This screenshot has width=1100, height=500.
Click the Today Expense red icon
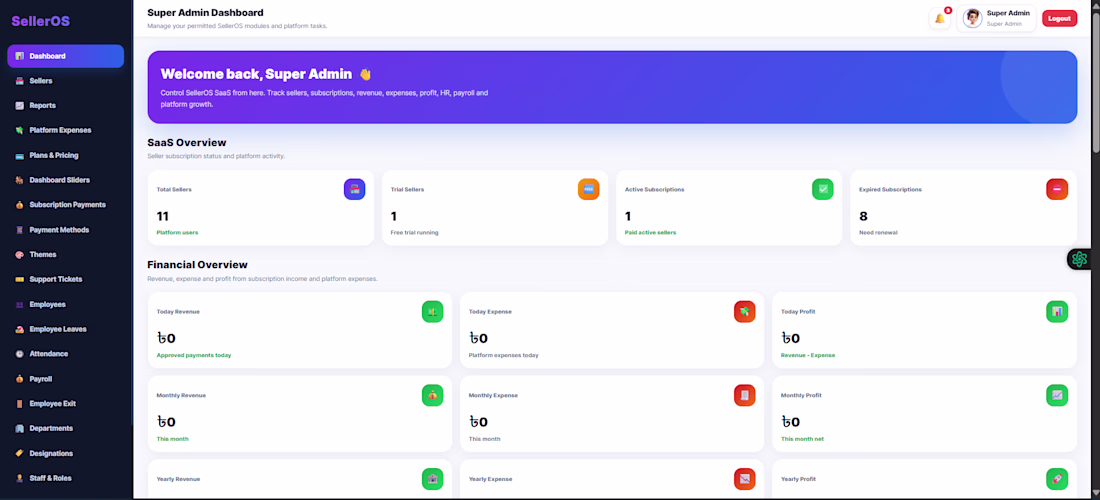tap(745, 311)
